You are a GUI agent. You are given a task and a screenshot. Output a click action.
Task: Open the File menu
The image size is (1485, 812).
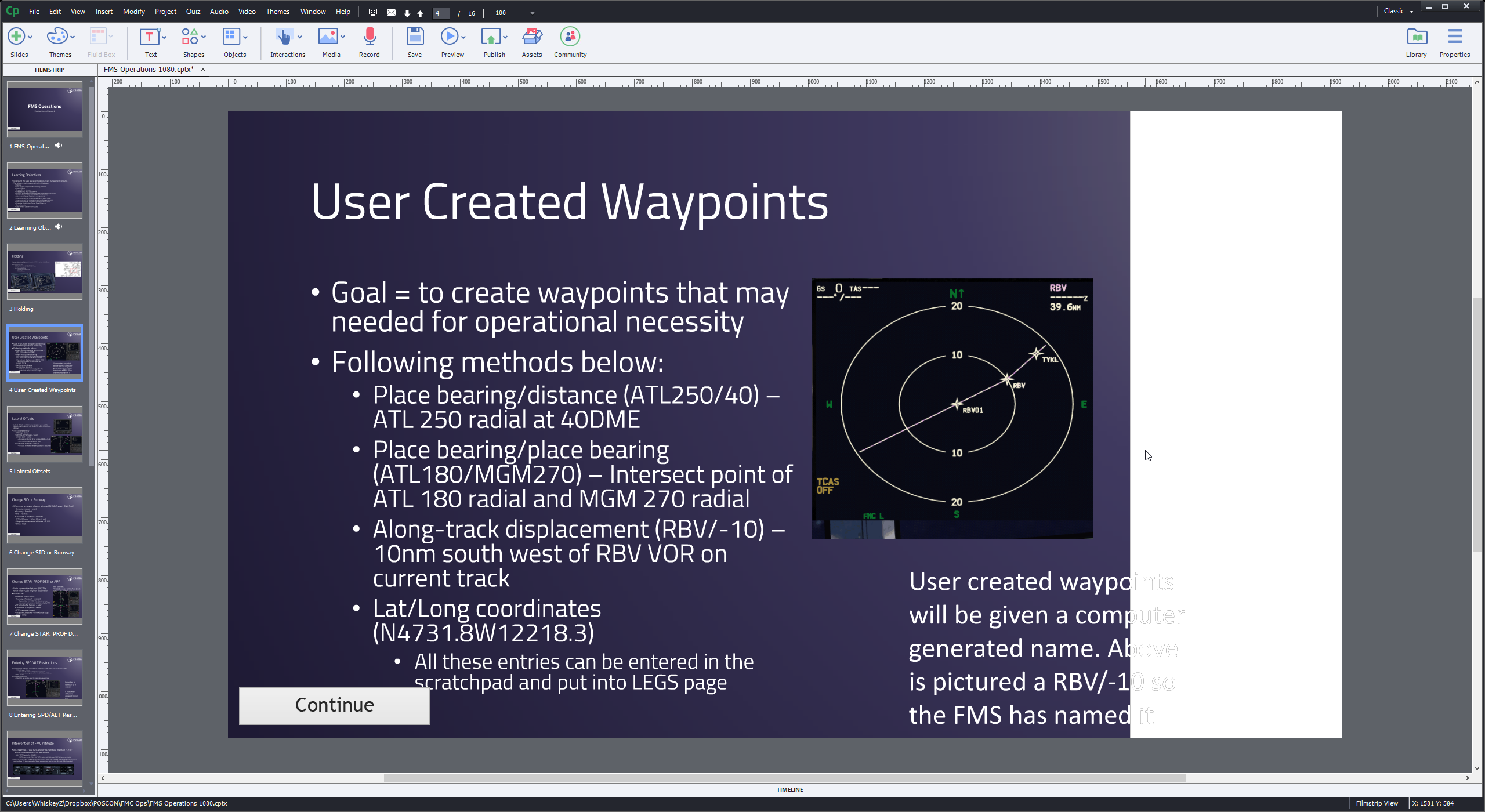[x=33, y=11]
